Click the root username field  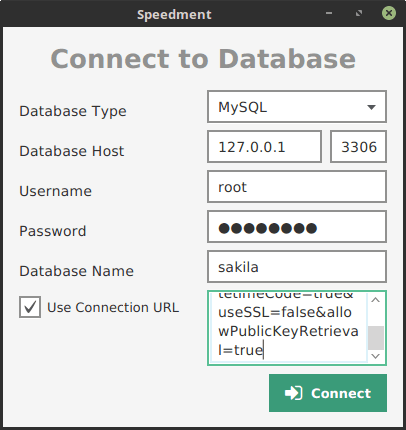point(297,187)
